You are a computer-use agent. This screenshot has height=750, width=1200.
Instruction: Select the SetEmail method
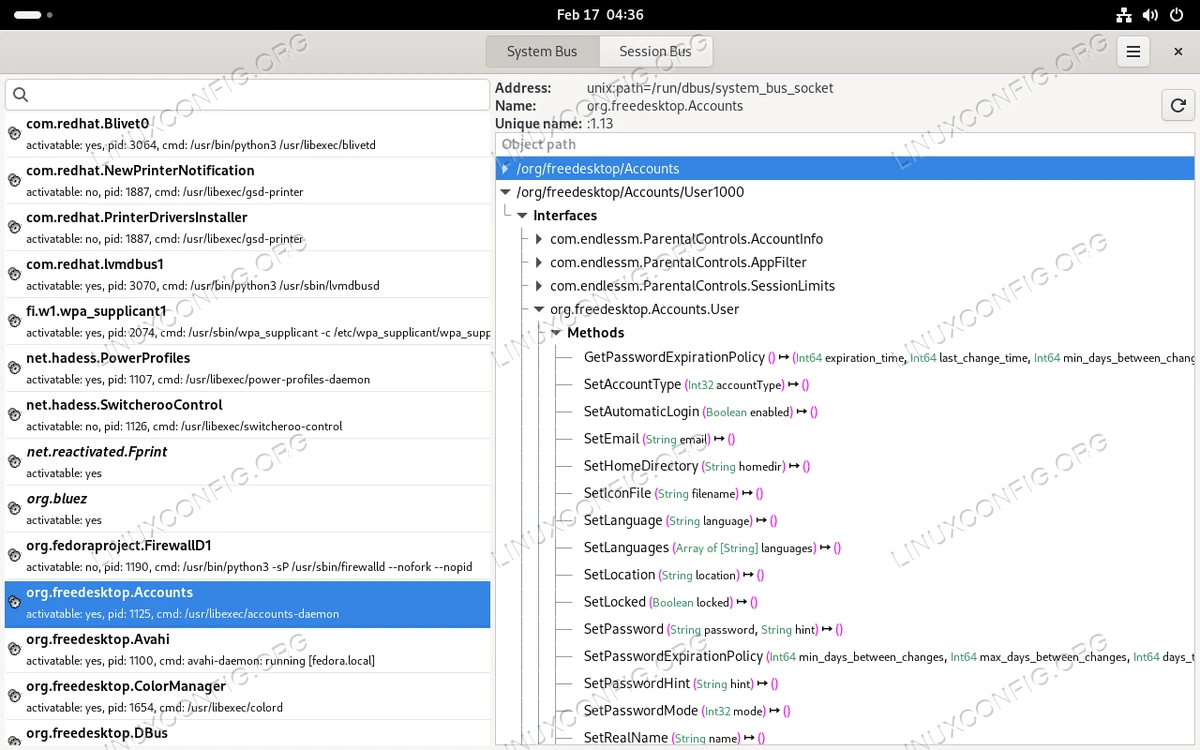click(611, 438)
